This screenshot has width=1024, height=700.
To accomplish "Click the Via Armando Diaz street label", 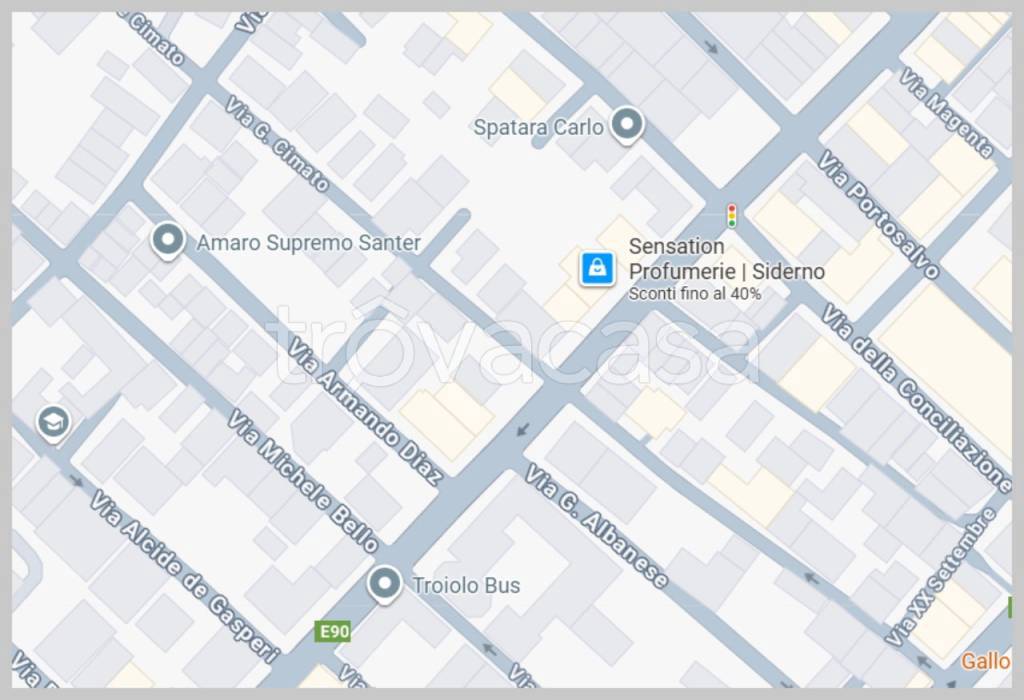I will click(x=364, y=411).
